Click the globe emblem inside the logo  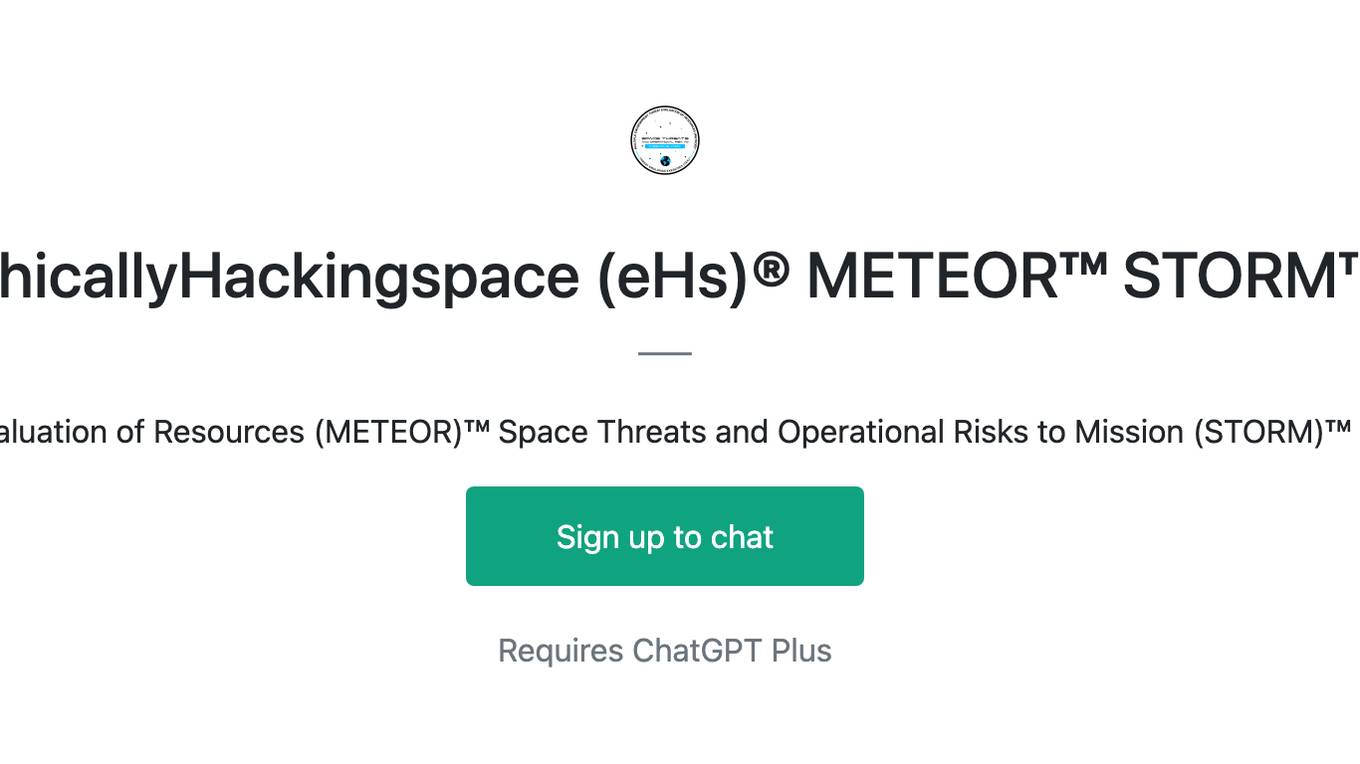[665, 160]
